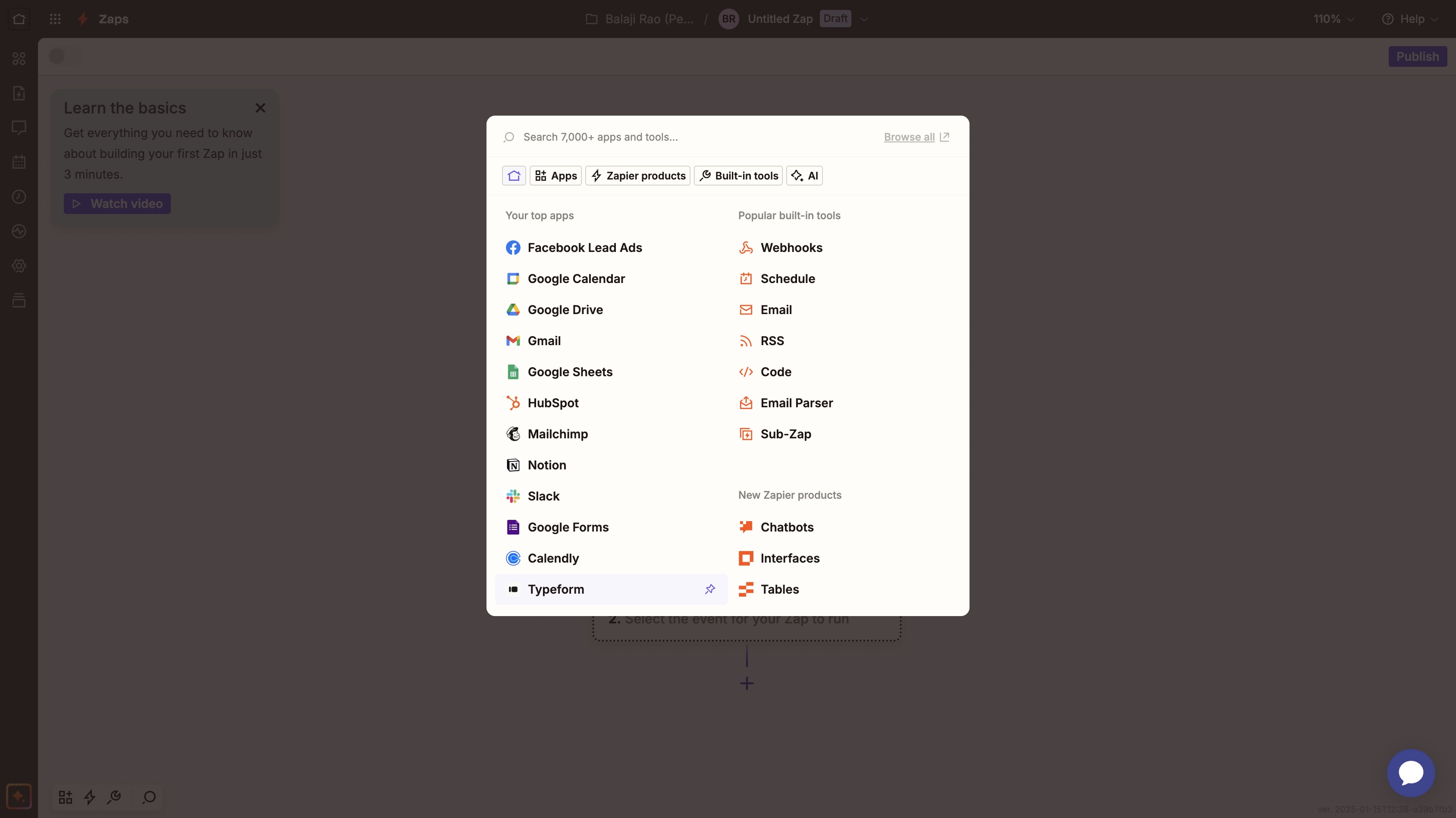The height and width of the screenshot is (818, 1456).
Task: Open sidebar settings gear icon
Action: [x=19, y=266]
